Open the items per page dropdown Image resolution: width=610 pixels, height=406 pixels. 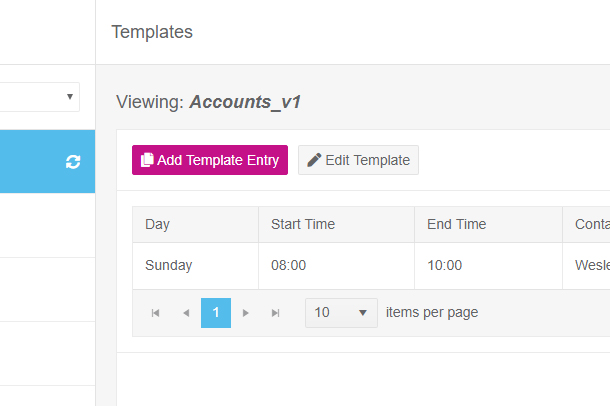(341, 313)
